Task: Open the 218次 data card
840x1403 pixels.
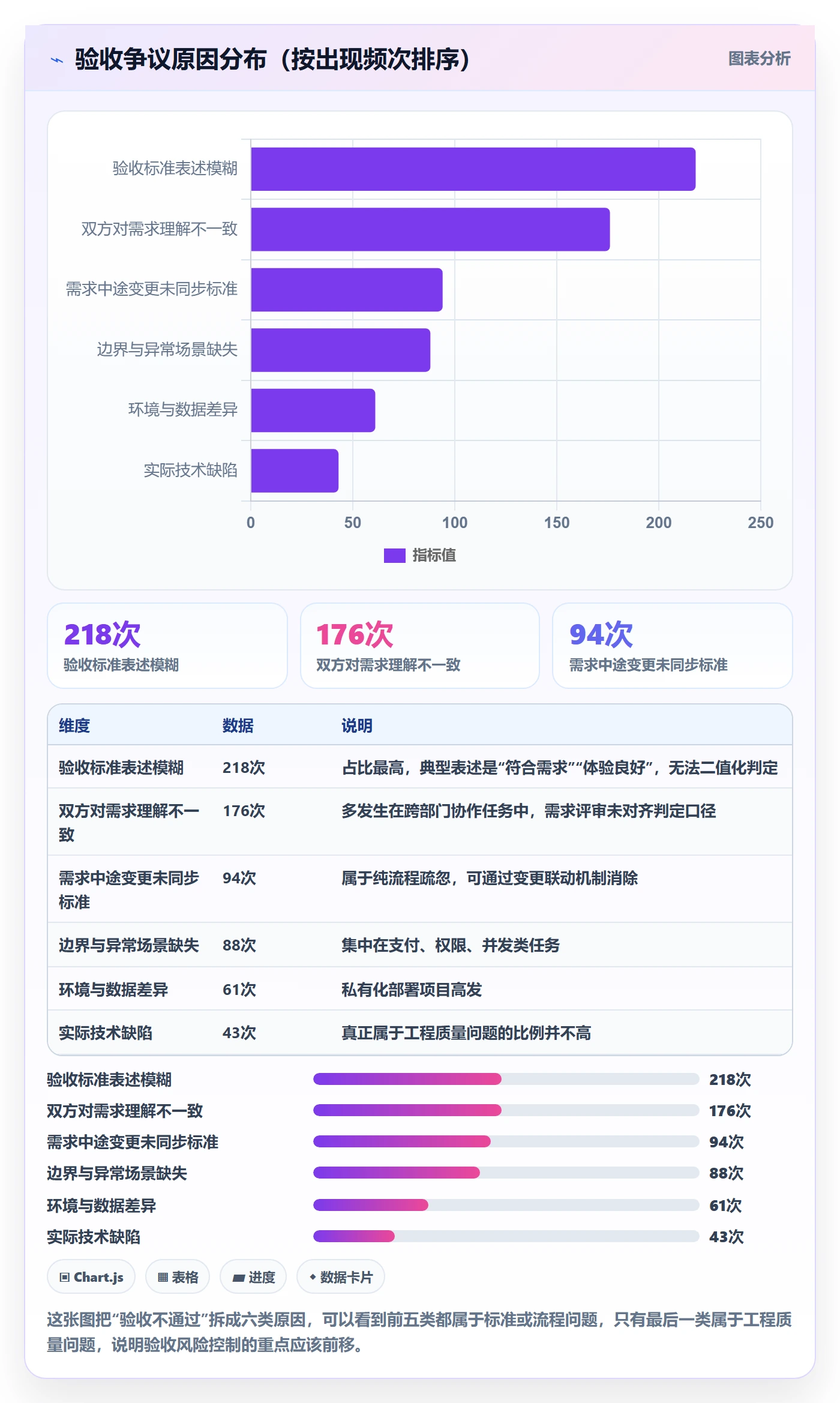Action: tap(167, 646)
